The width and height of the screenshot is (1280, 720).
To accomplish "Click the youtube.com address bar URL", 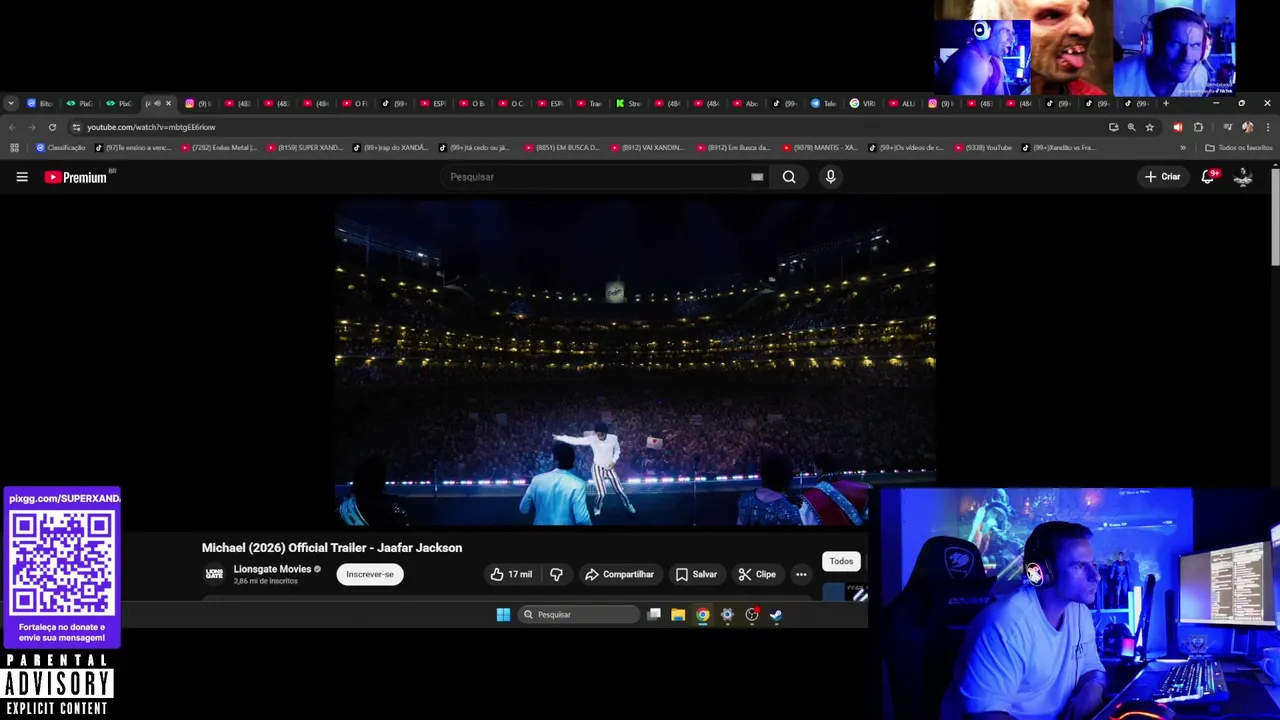I will [151, 127].
